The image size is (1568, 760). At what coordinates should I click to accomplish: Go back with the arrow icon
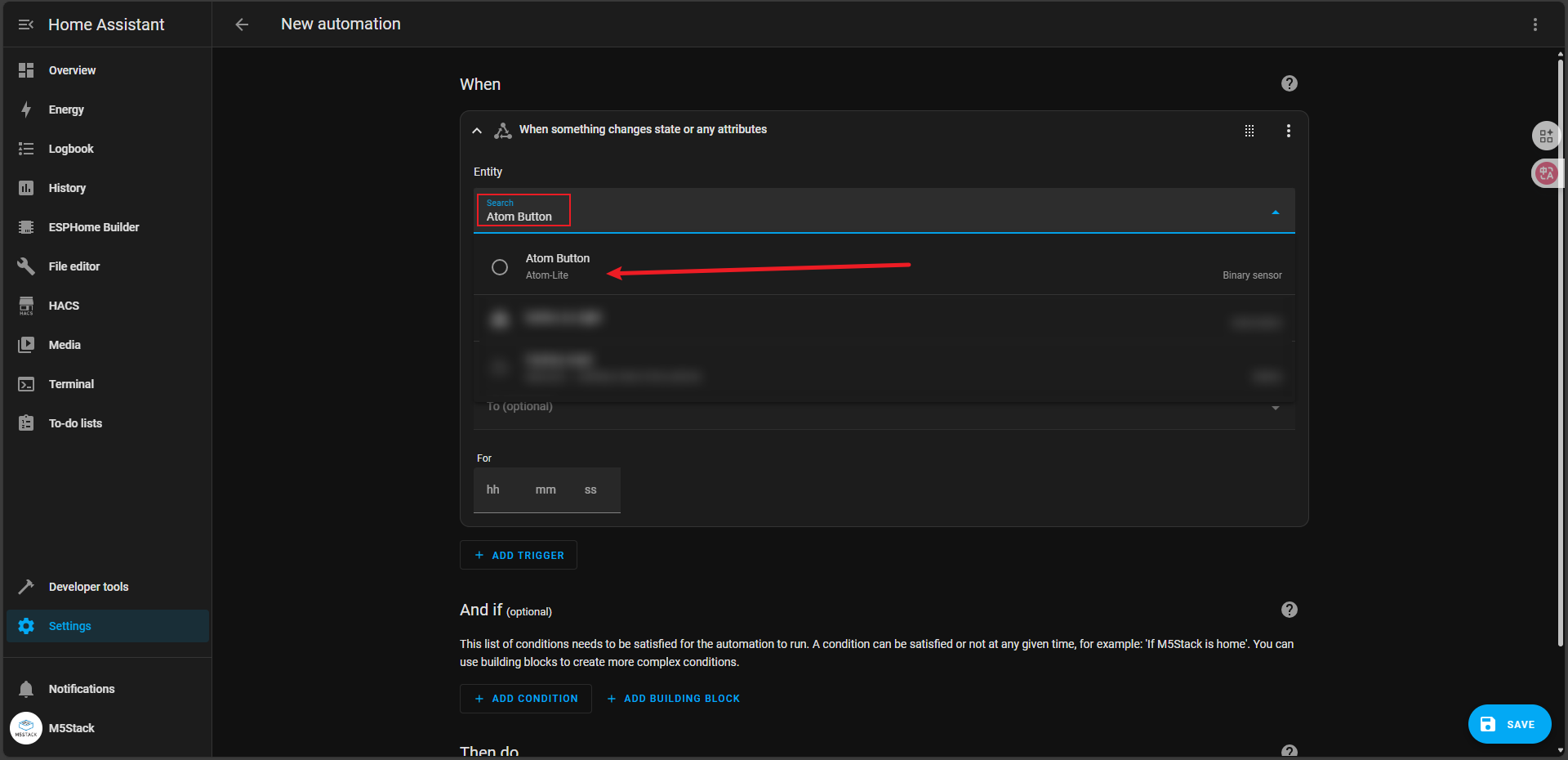(x=242, y=25)
